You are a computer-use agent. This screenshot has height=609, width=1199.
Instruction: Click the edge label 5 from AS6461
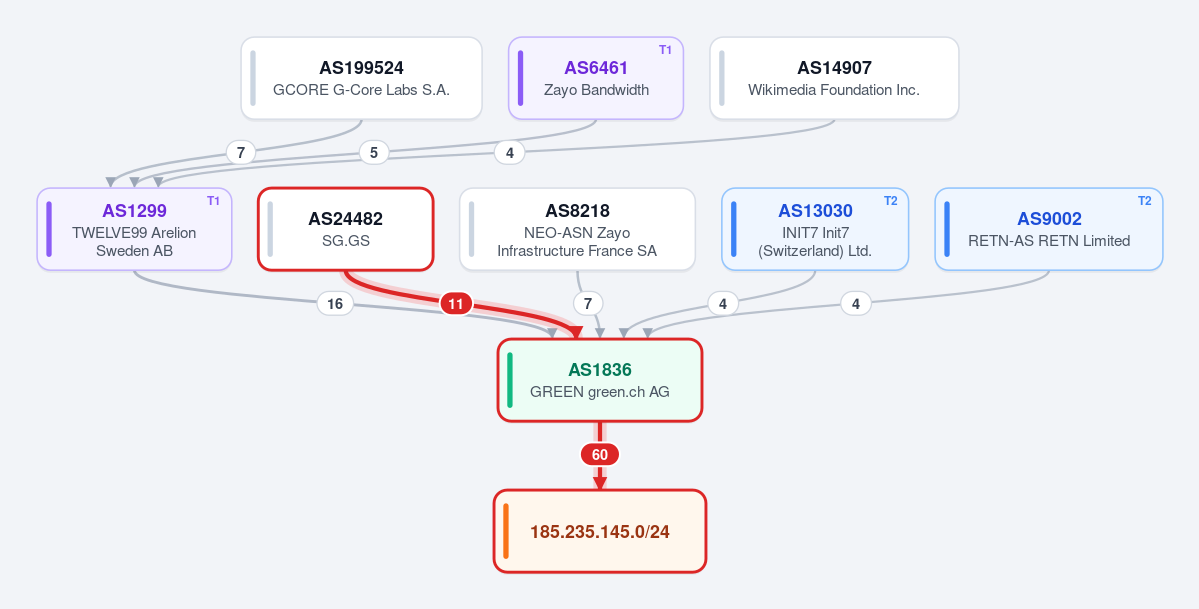(x=374, y=153)
